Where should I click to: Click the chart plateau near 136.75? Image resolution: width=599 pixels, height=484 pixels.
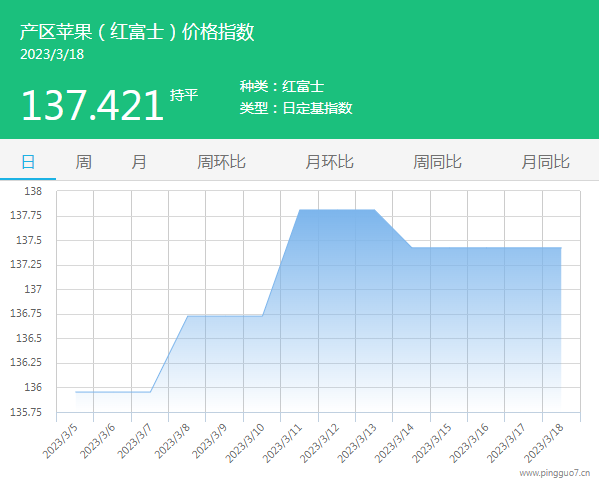225,316
